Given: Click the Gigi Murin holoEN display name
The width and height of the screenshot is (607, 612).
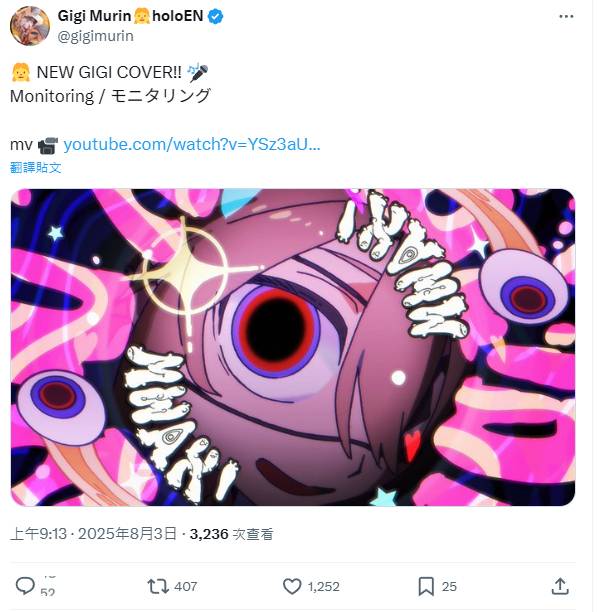Looking at the screenshot, I should (x=130, y=16).
